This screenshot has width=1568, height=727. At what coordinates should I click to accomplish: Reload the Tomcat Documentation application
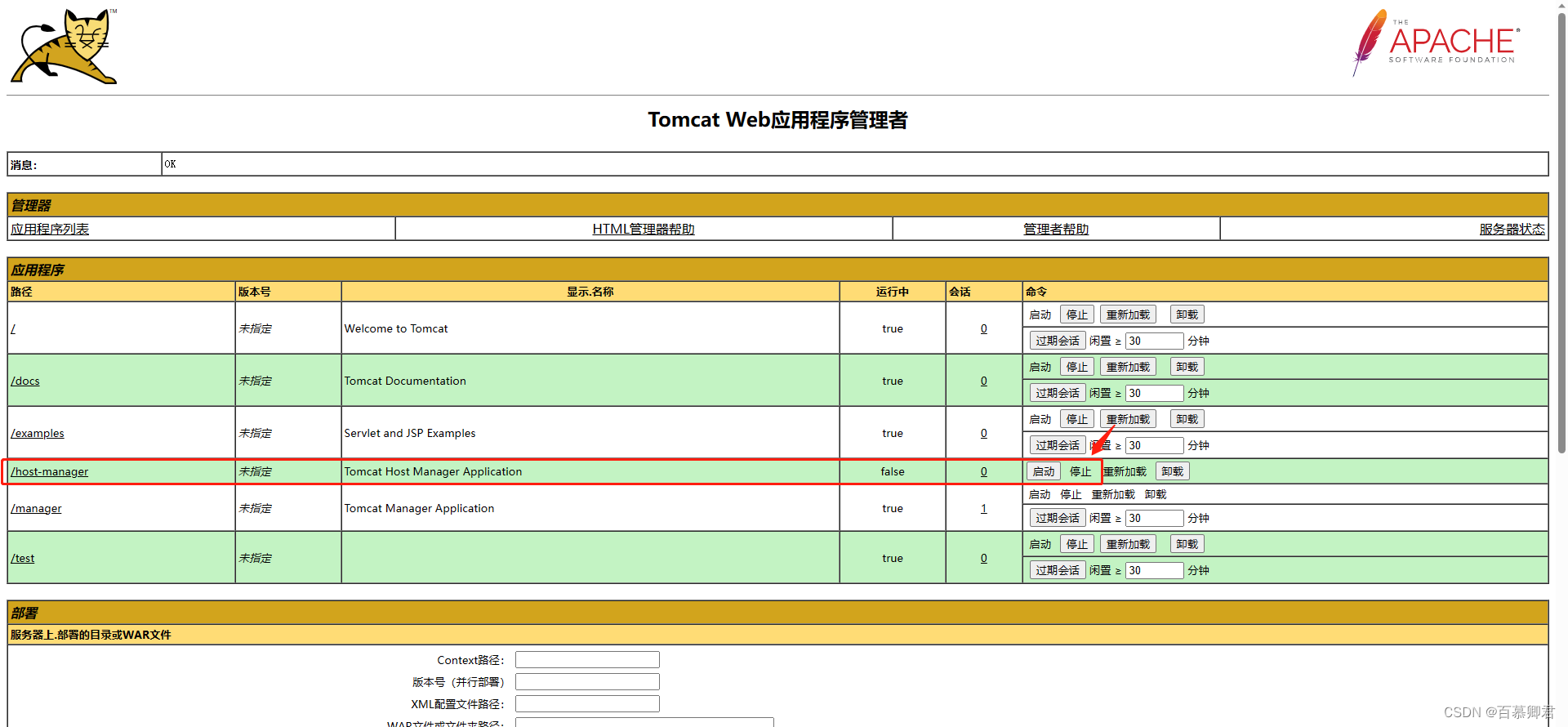pos(1128,367)
